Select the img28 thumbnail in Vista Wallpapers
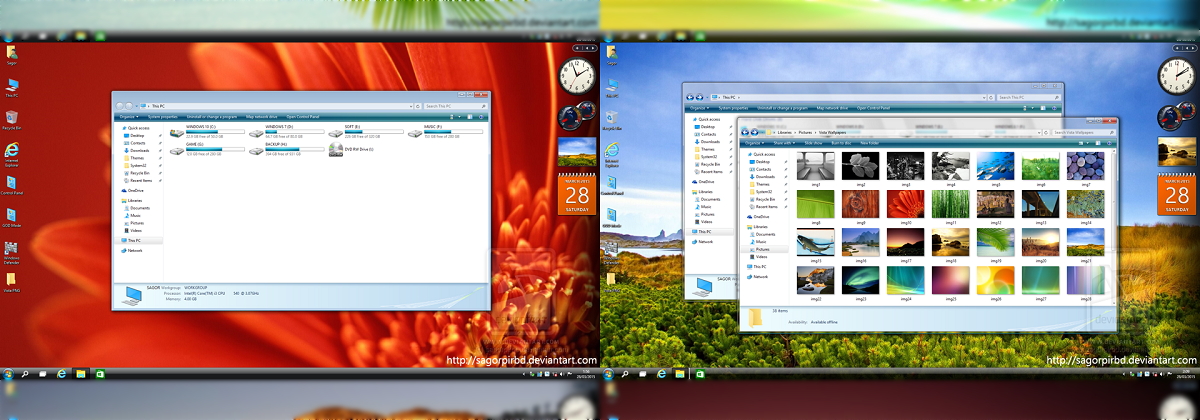Image resolution: width=1200 pixels, height=420 pixels. tap(1085, 280)
